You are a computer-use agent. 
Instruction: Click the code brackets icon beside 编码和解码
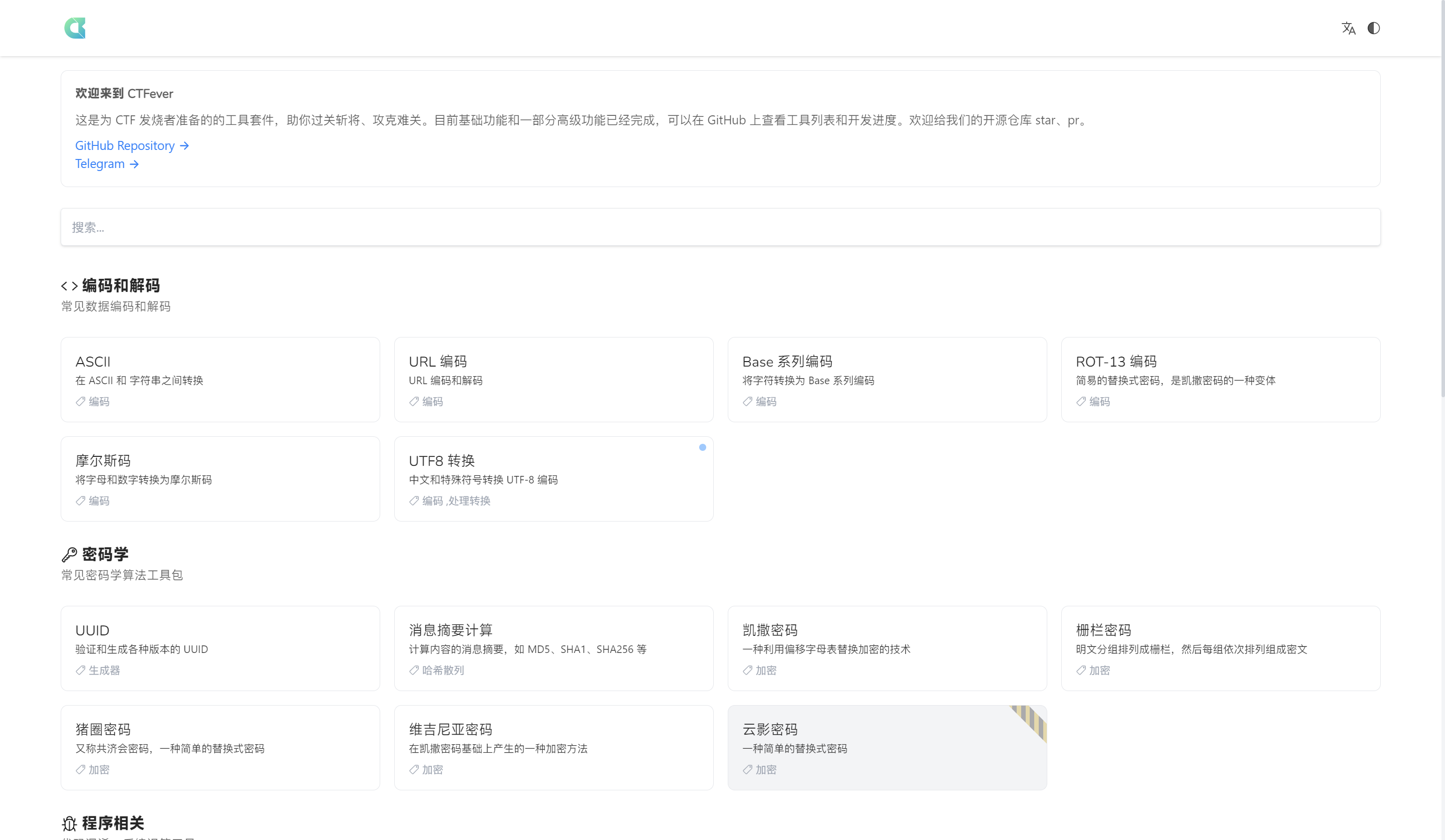pyautogui.click(x=69, y=285)
